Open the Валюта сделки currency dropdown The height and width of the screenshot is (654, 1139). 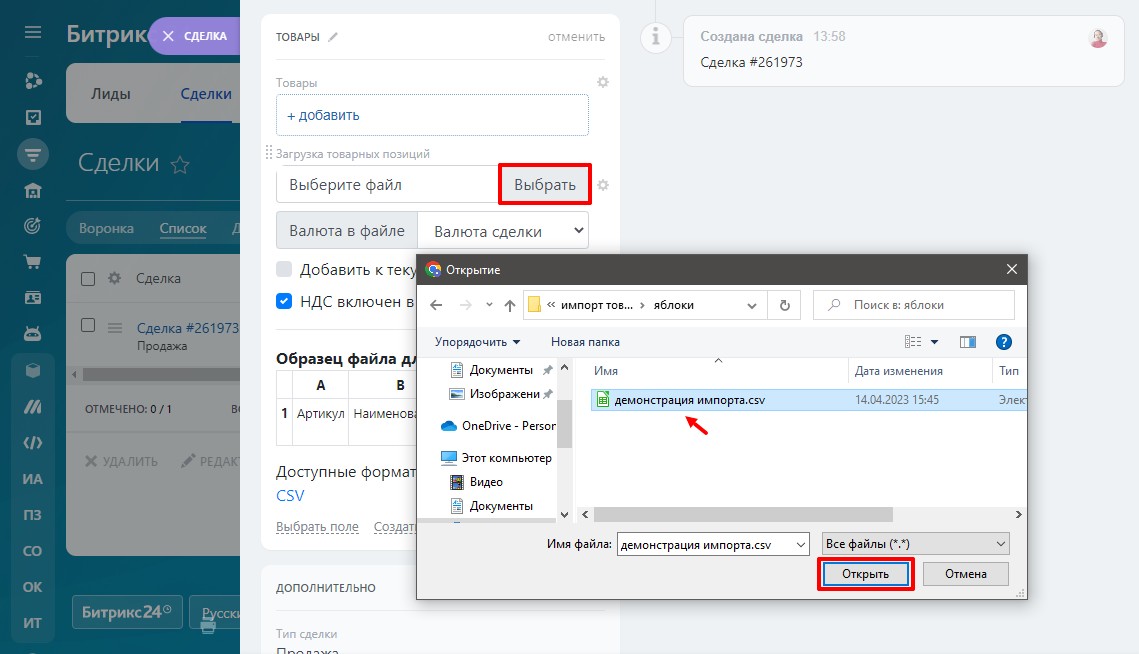(x=503, y=231)
